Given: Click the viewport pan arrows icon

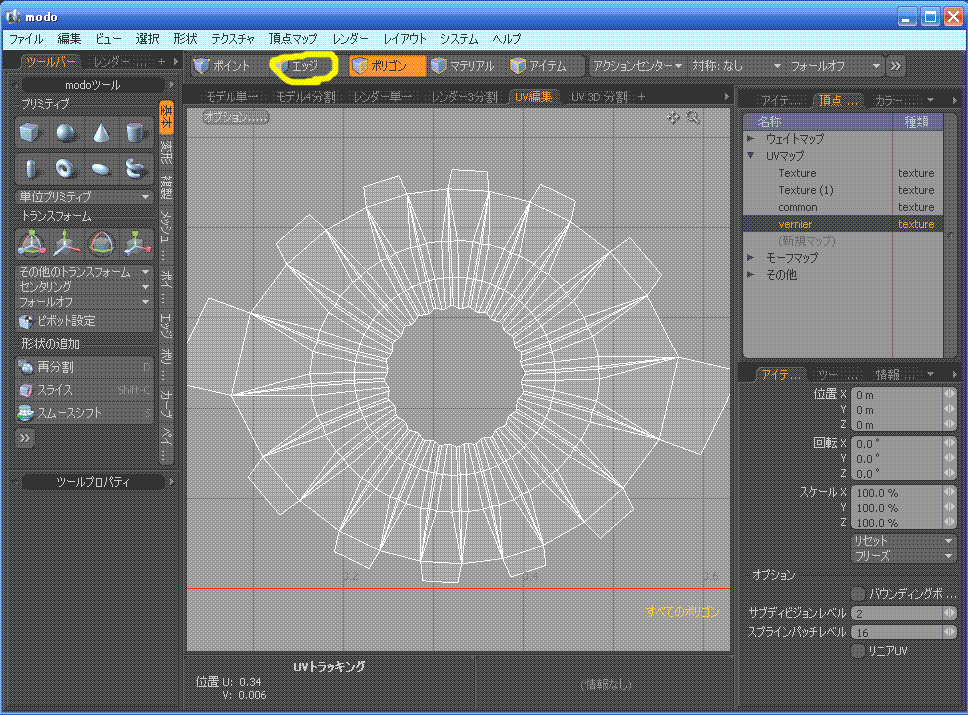Looking at the screenshot, I should 674,118.
